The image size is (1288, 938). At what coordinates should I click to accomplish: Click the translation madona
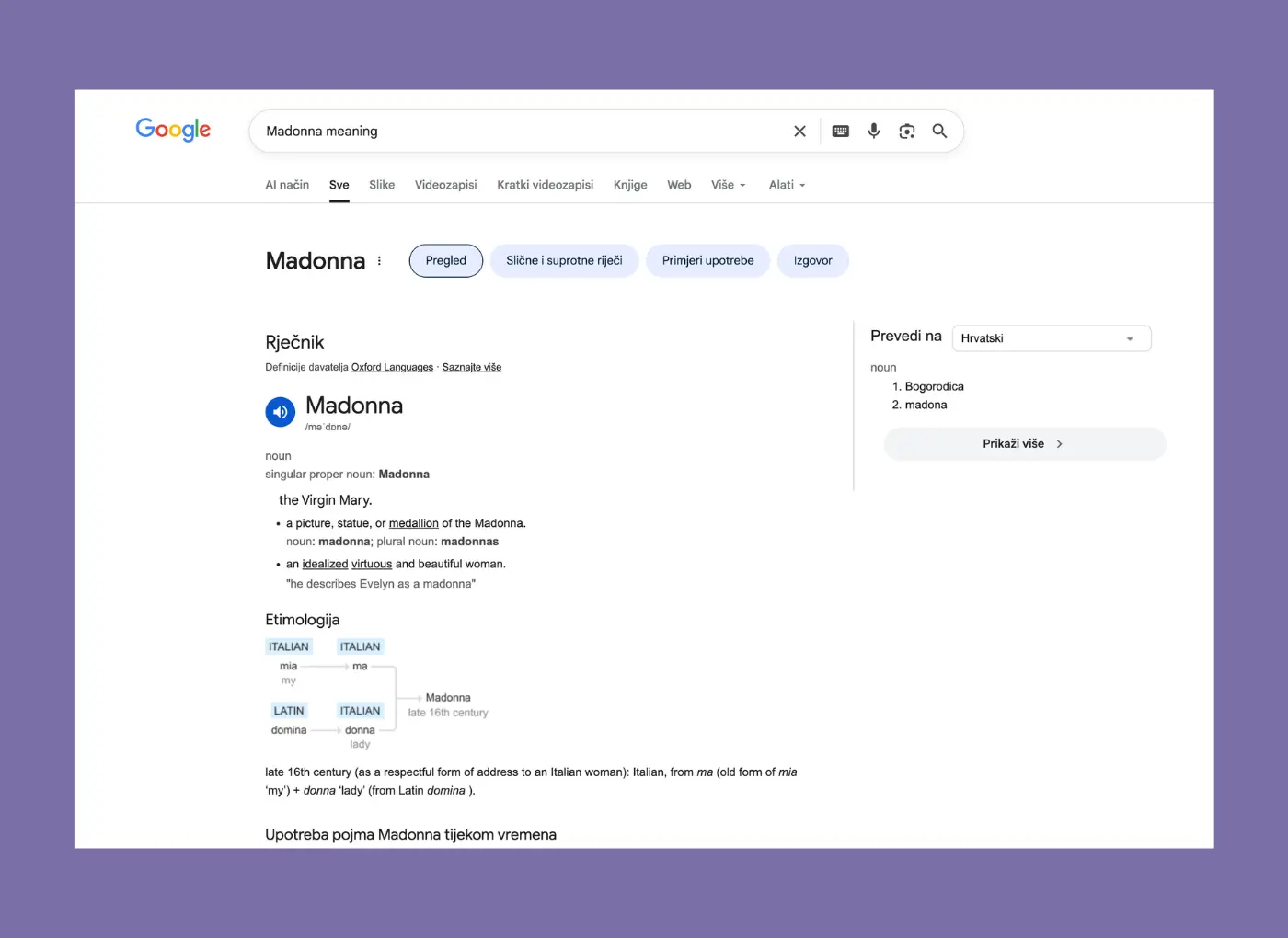tap(926, 406)
